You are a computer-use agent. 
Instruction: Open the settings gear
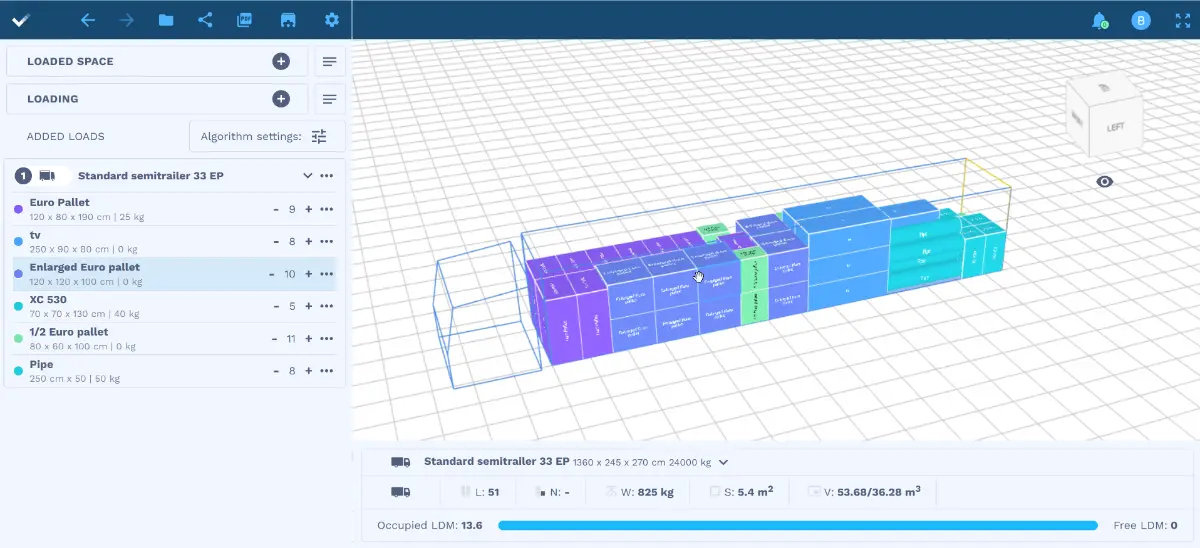pyautogui.click(x=332, y=20)
